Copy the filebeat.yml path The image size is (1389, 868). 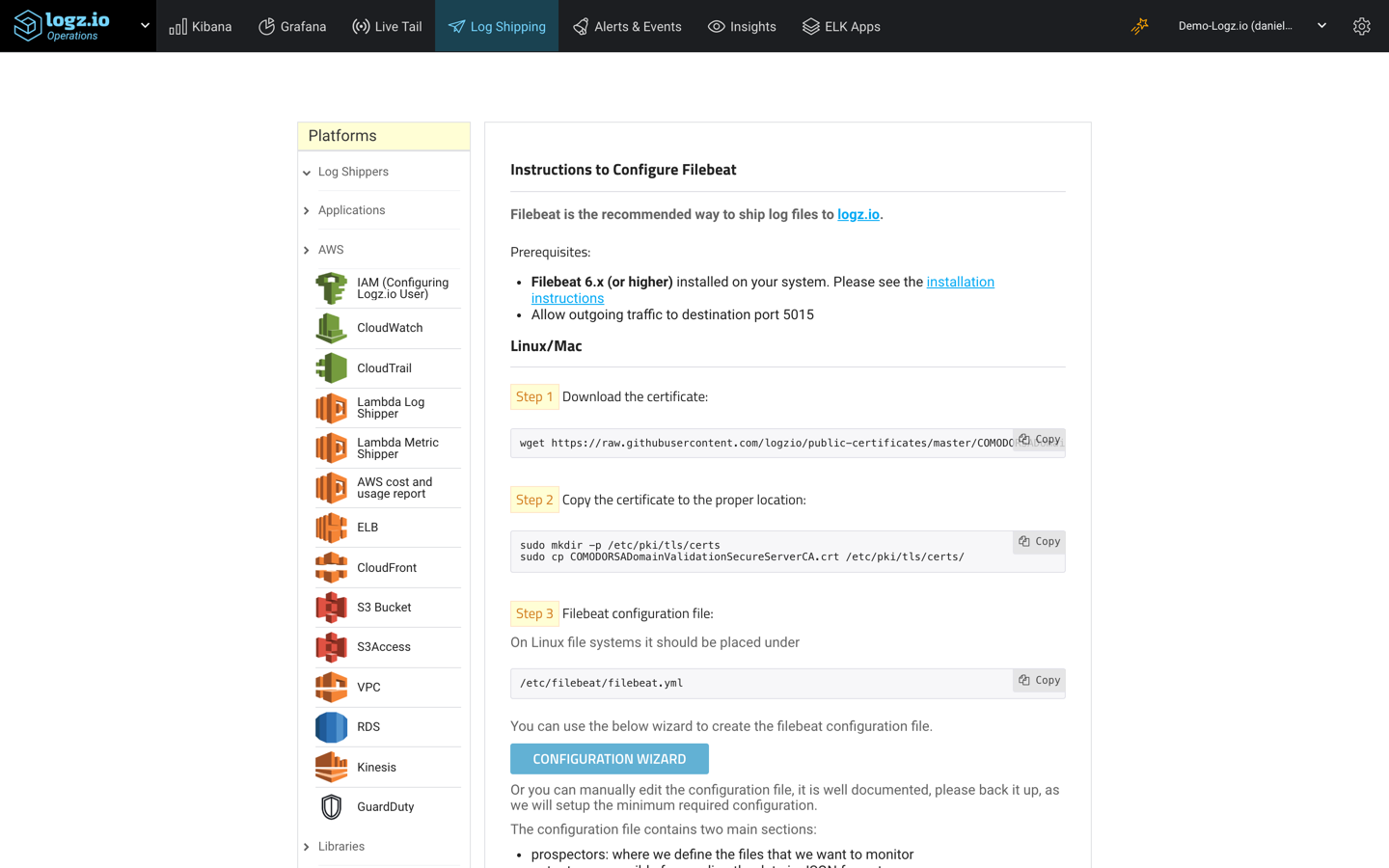[x=1040, y=681]
